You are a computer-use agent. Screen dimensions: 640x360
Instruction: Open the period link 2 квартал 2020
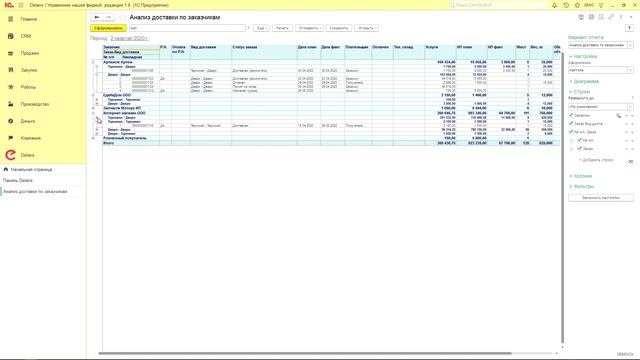click(x=129, y=38)
